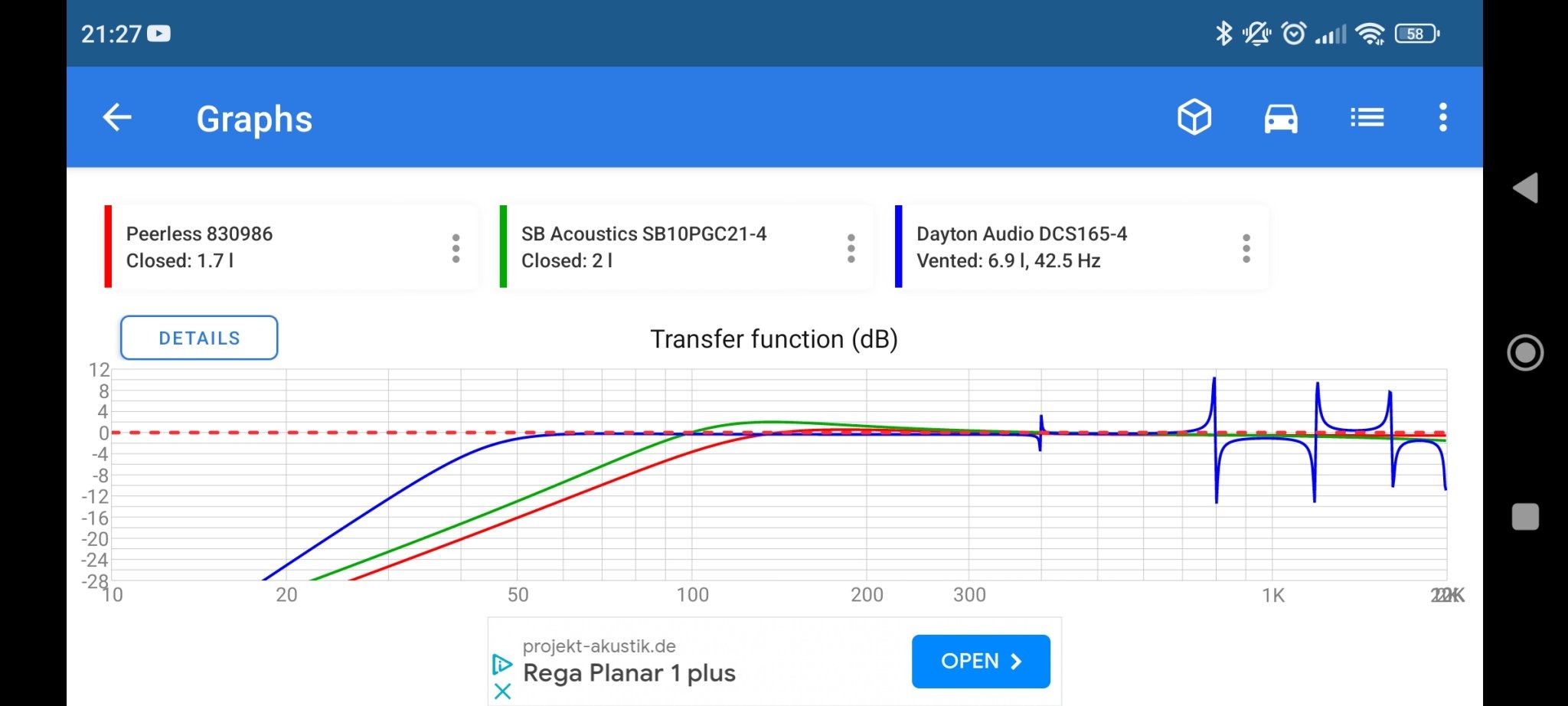Tap the muted vibration status icon
The image size is (1568, 706).
(1256, 34)
